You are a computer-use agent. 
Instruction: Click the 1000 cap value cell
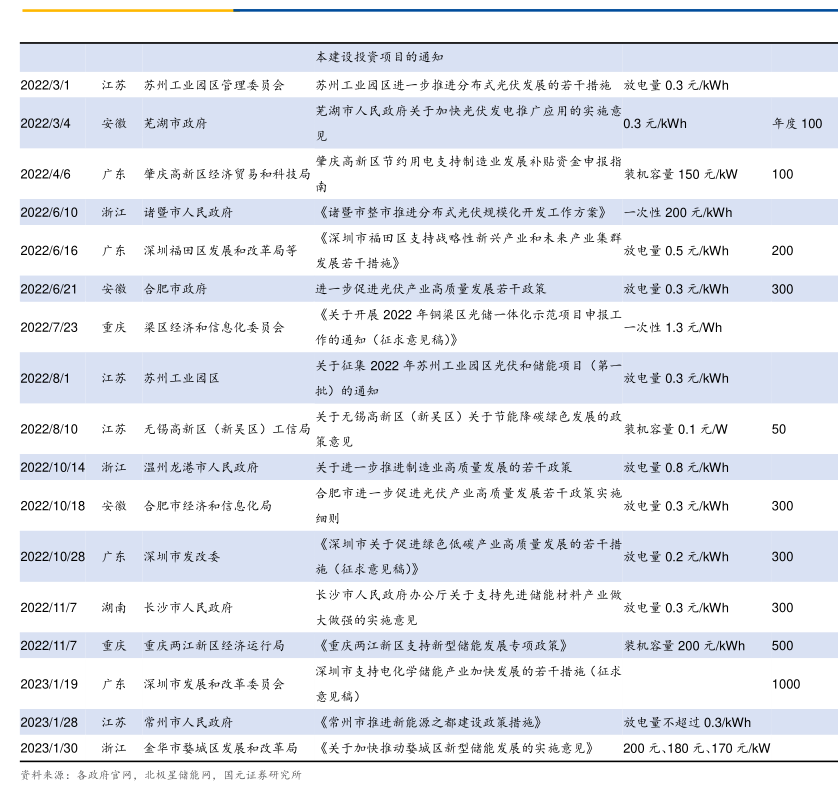(786, 684)
